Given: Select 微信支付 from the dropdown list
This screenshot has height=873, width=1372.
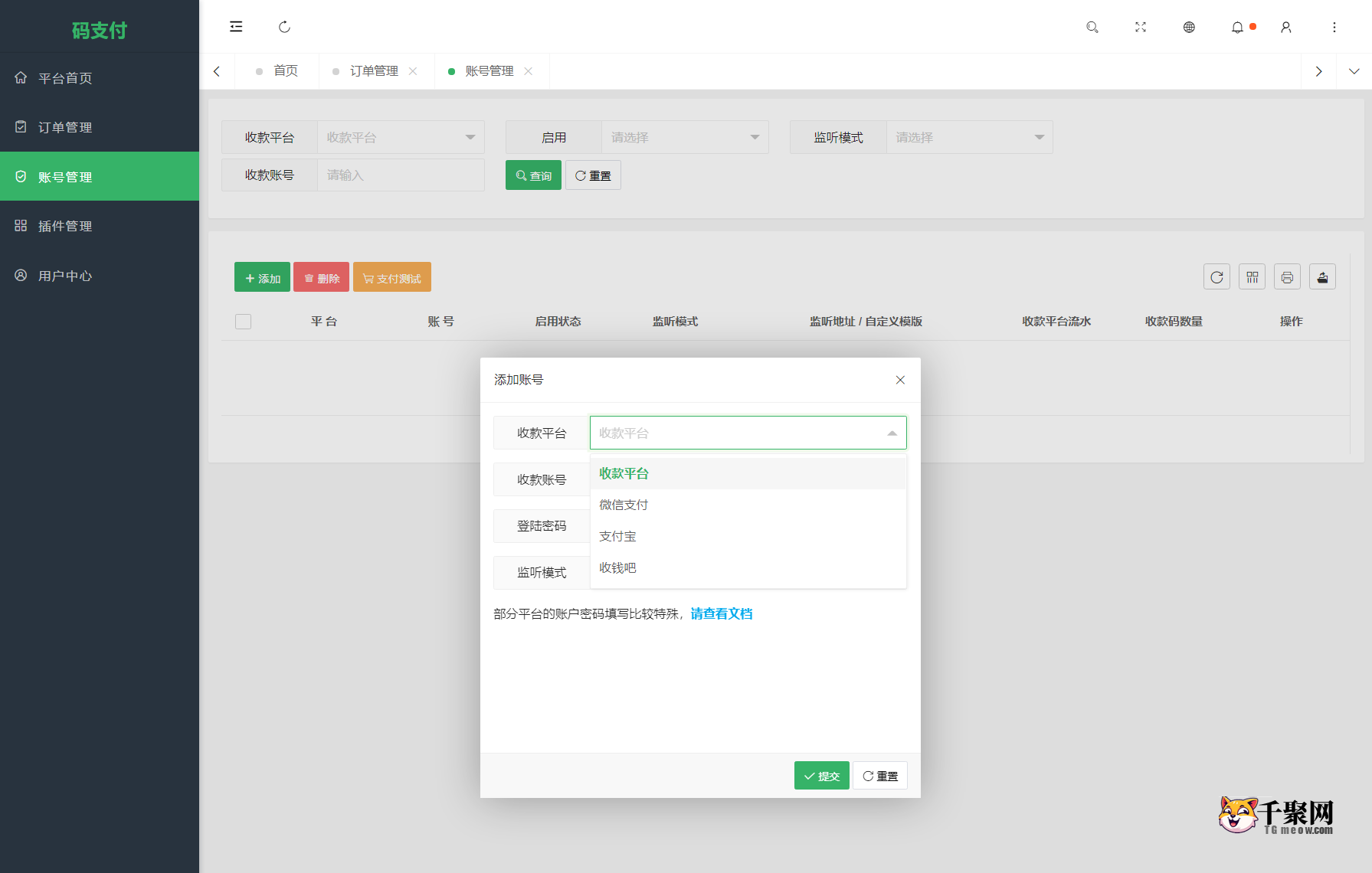Looking at the screenshot, I should pyautogui.click(x=748, y=505).
